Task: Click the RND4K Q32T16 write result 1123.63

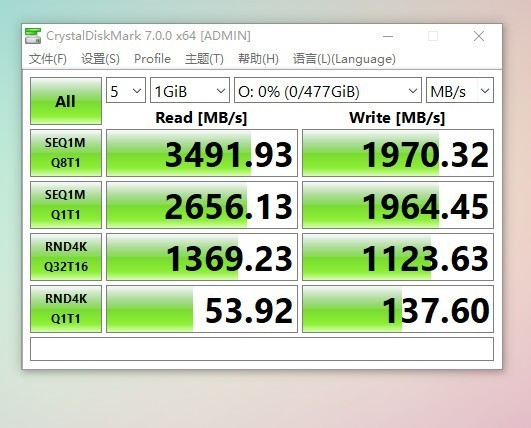Action: pyautogui.click(x=398, y=257)
